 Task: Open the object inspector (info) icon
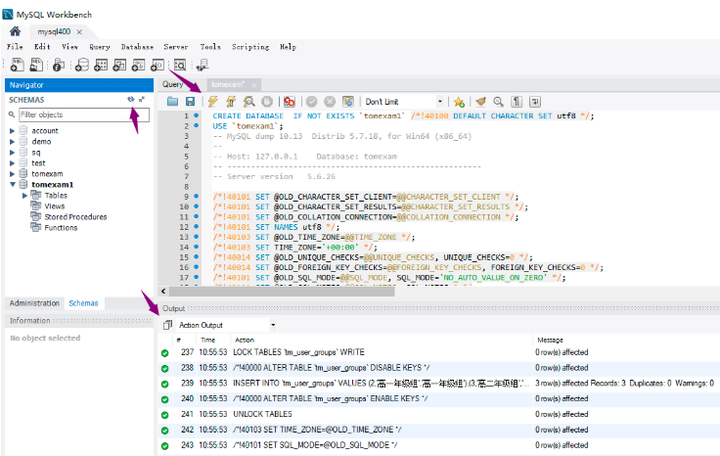(58, 65)
